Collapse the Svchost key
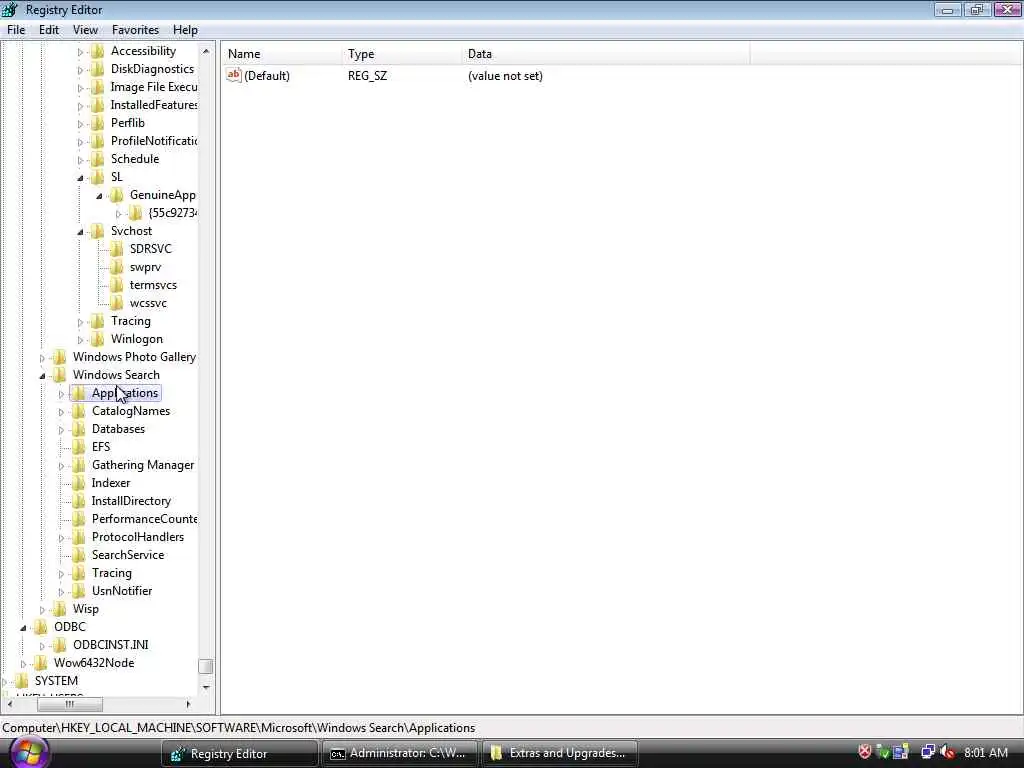This screenshot has width=1024, height=768. 80,232
